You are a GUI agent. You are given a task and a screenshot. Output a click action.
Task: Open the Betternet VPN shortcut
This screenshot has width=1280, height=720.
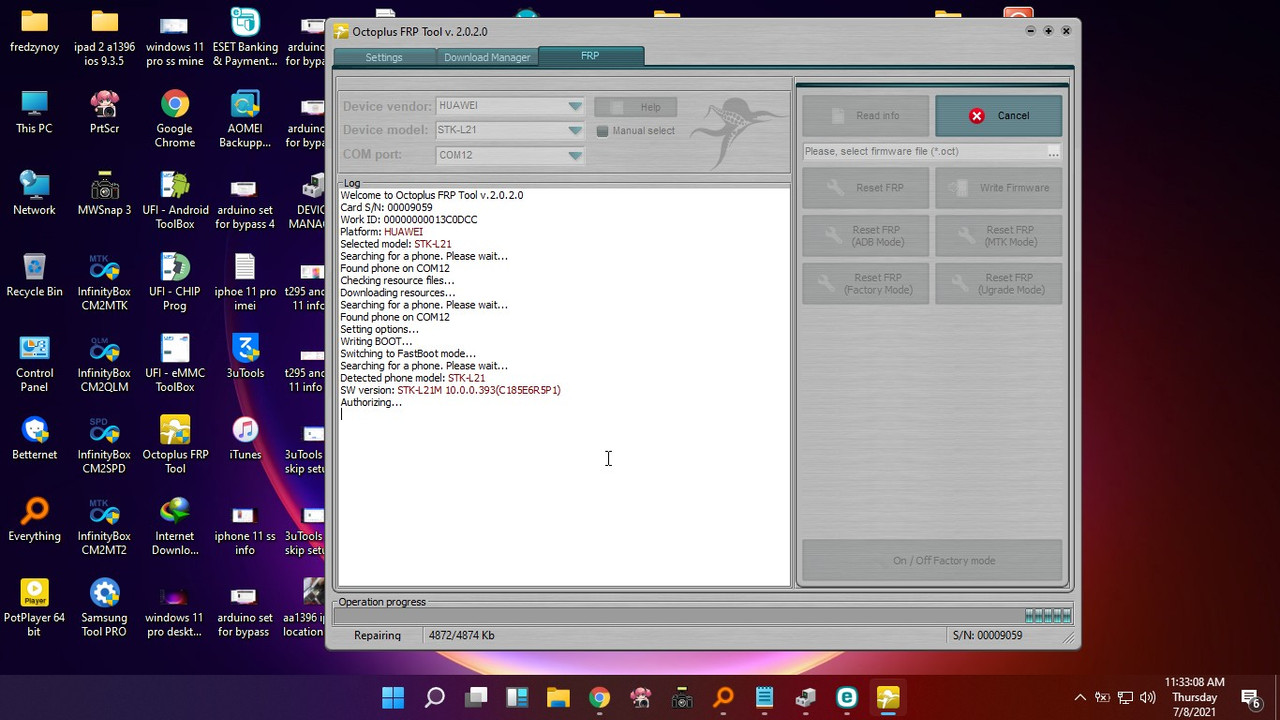tap(34, 433)
